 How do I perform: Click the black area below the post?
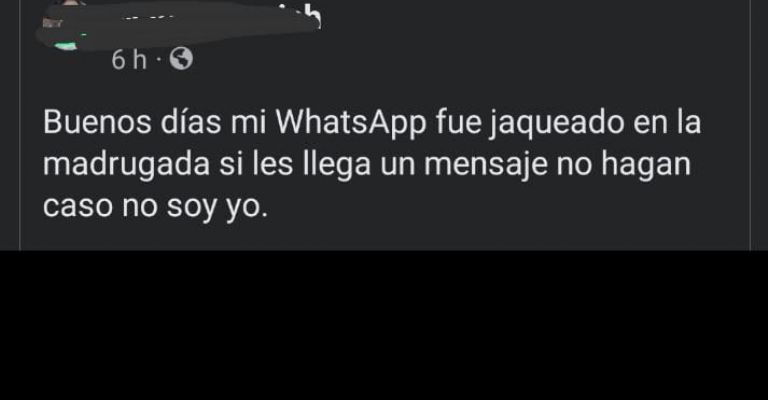pyautogui.click(x=384, y=325)
